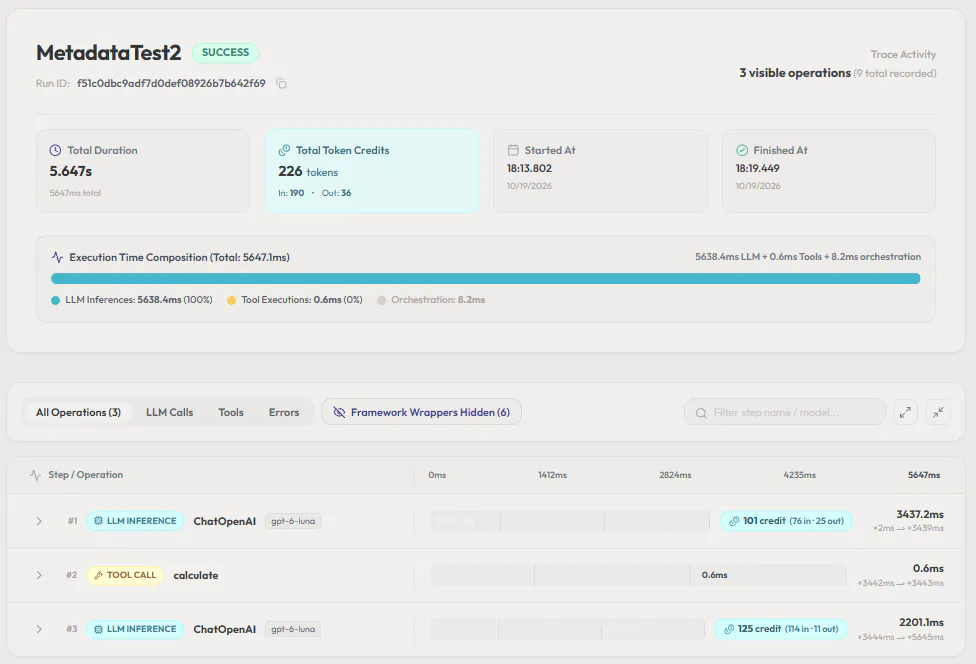Click the 3437.2ms duration value
976x664 pixels.
tap(920, 514)
